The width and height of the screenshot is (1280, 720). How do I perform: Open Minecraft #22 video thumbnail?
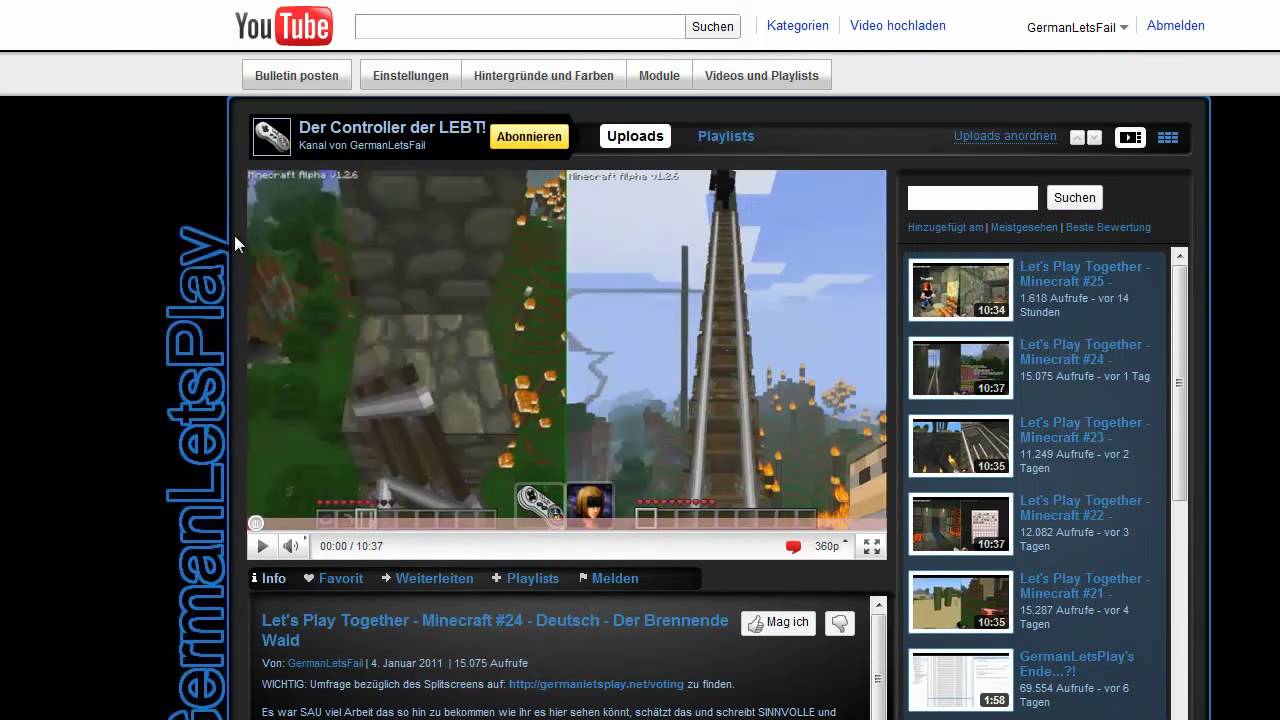[960, 524]
